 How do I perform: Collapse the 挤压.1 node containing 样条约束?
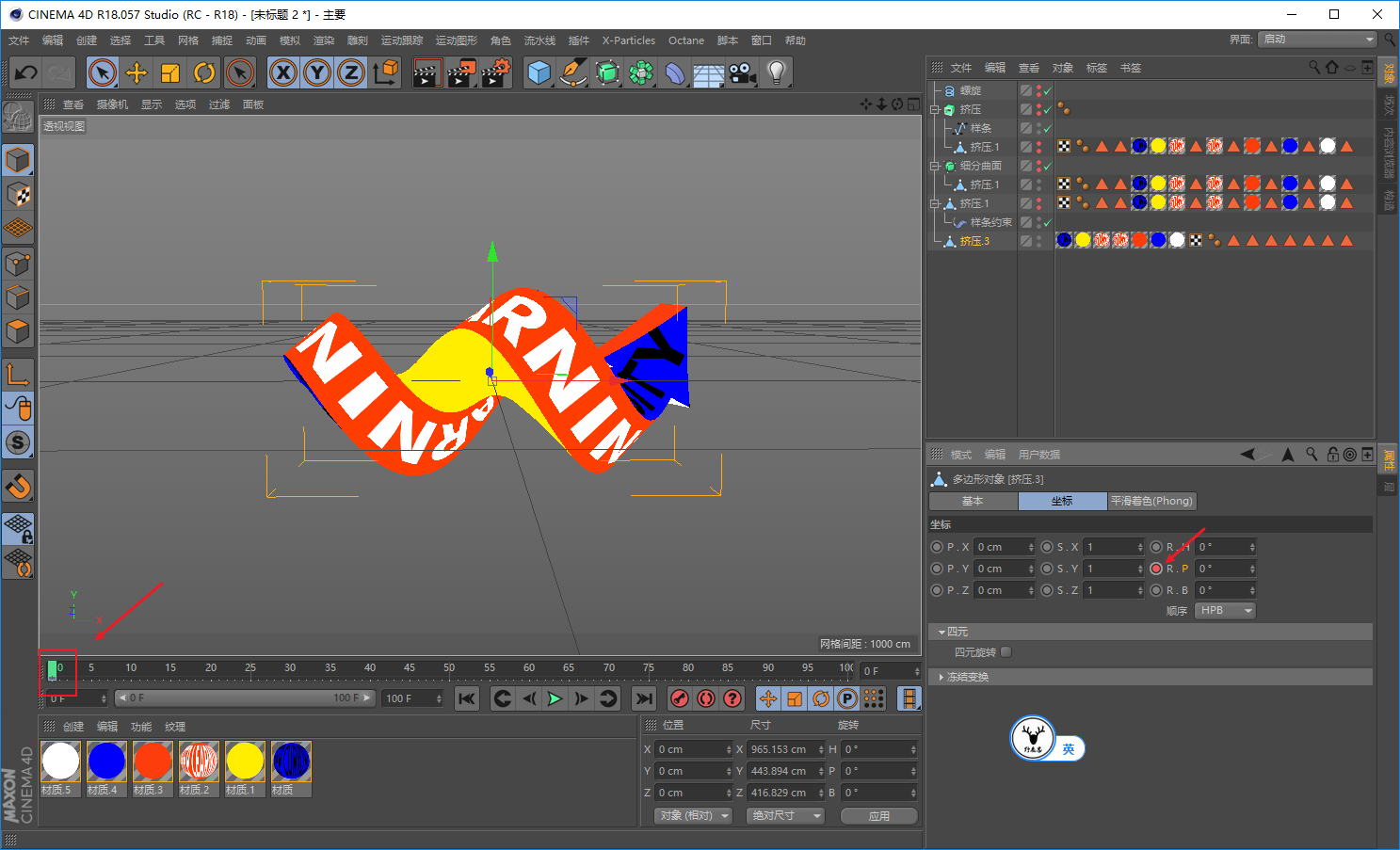coord(935,204)
